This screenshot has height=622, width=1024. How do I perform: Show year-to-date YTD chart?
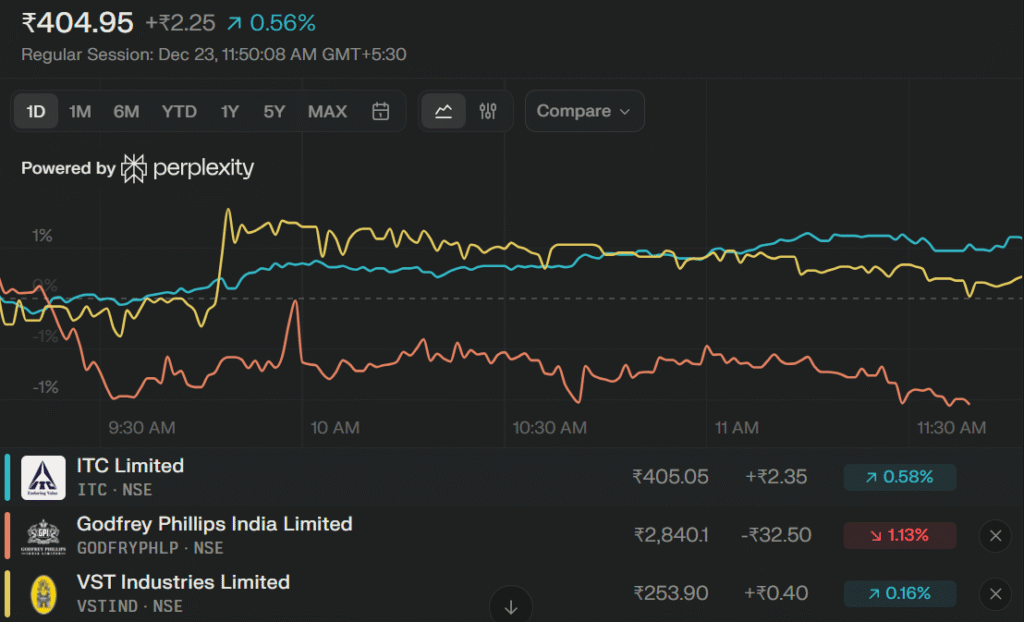(x=179, y=111)
